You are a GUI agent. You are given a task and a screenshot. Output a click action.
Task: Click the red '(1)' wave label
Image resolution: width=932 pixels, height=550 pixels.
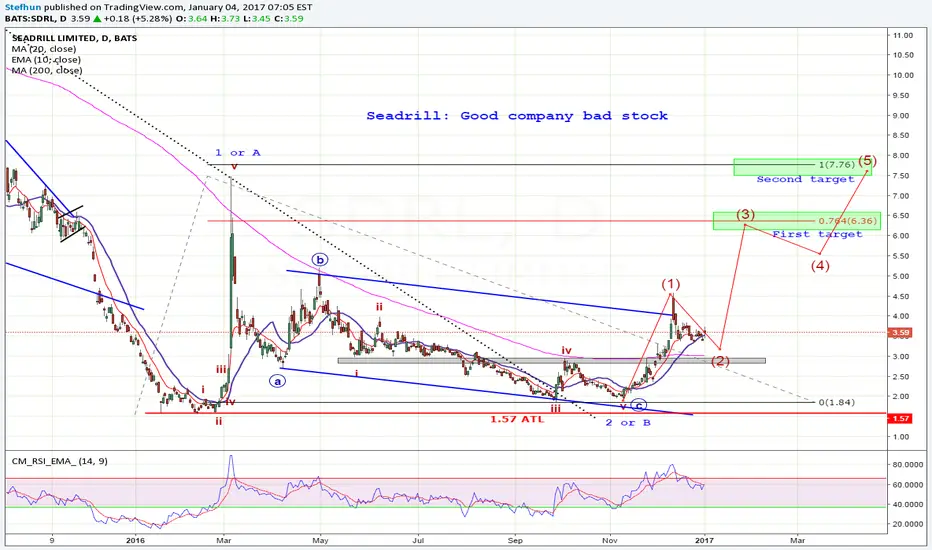(x=670, y=284)
